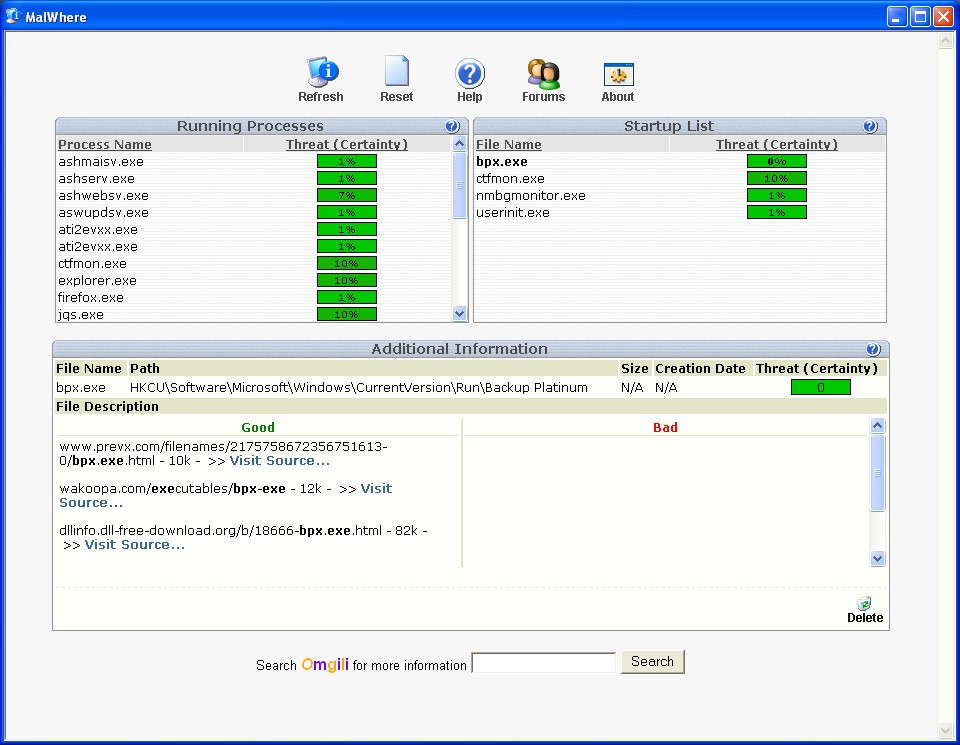
Task: Open the Help question-mark icon
Action: [470, 73]
